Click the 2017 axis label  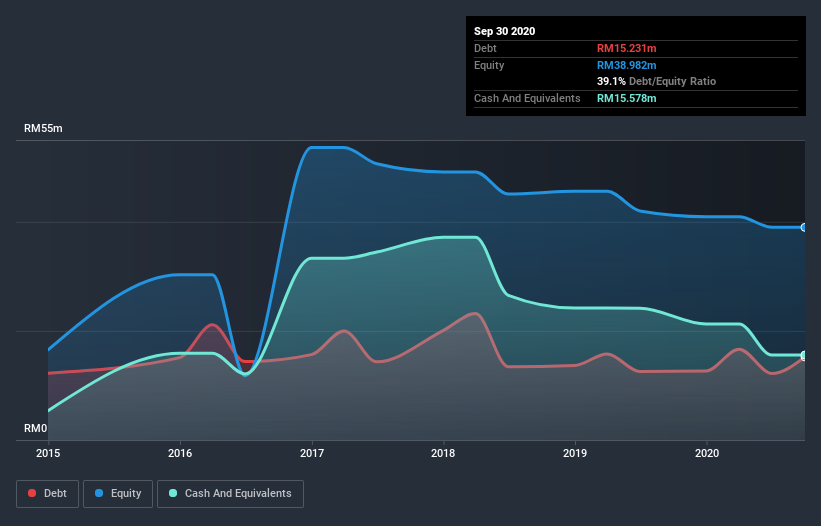coord(312,453)
